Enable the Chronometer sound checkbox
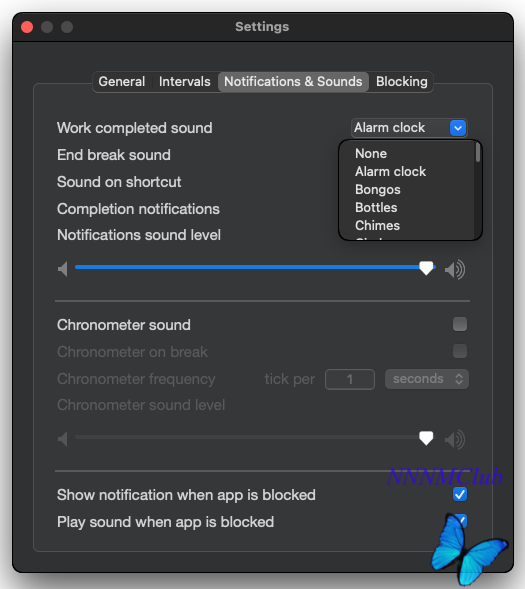 click(460, 324)
